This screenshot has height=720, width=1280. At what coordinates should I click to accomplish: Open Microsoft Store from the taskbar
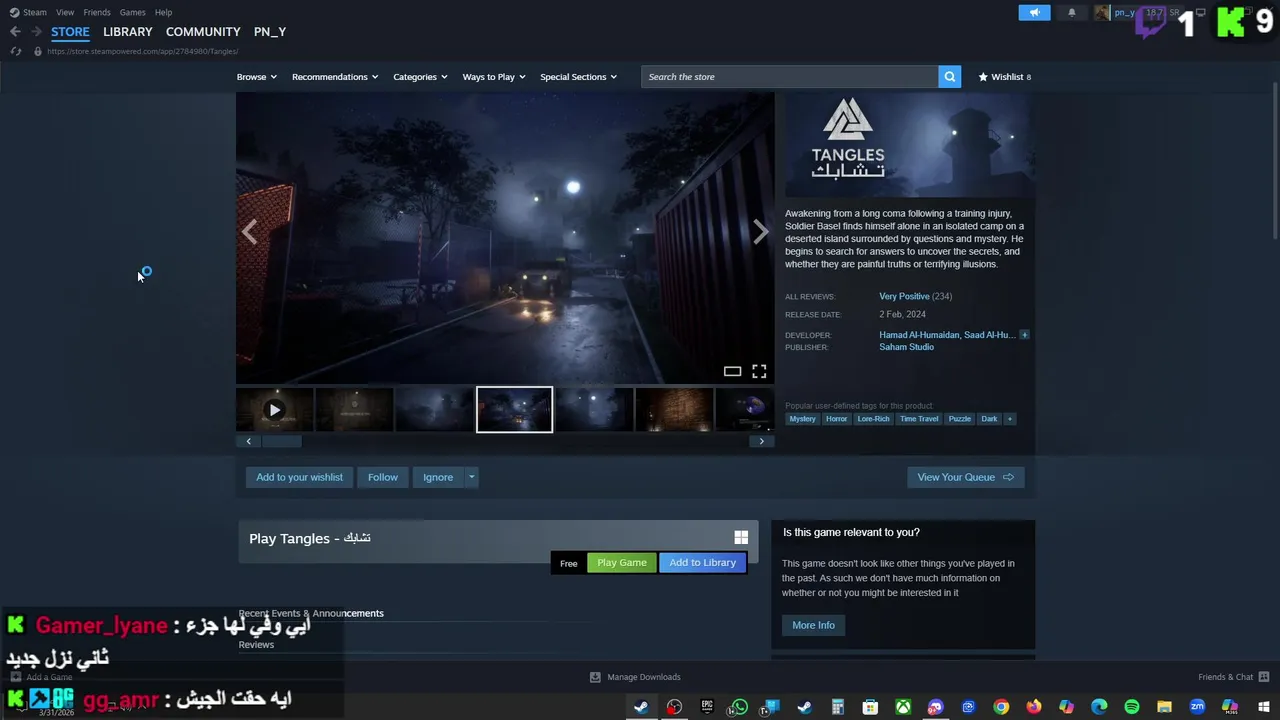[870, 707]
